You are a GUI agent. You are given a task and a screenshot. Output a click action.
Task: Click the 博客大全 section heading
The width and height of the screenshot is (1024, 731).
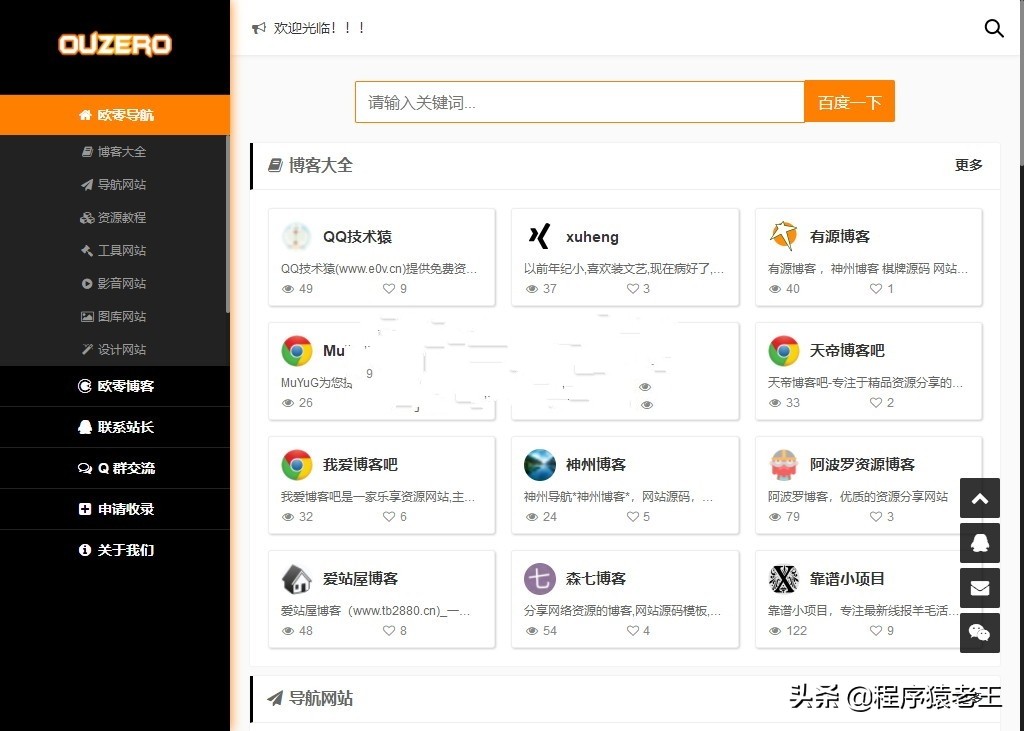[x=320, y=165]
